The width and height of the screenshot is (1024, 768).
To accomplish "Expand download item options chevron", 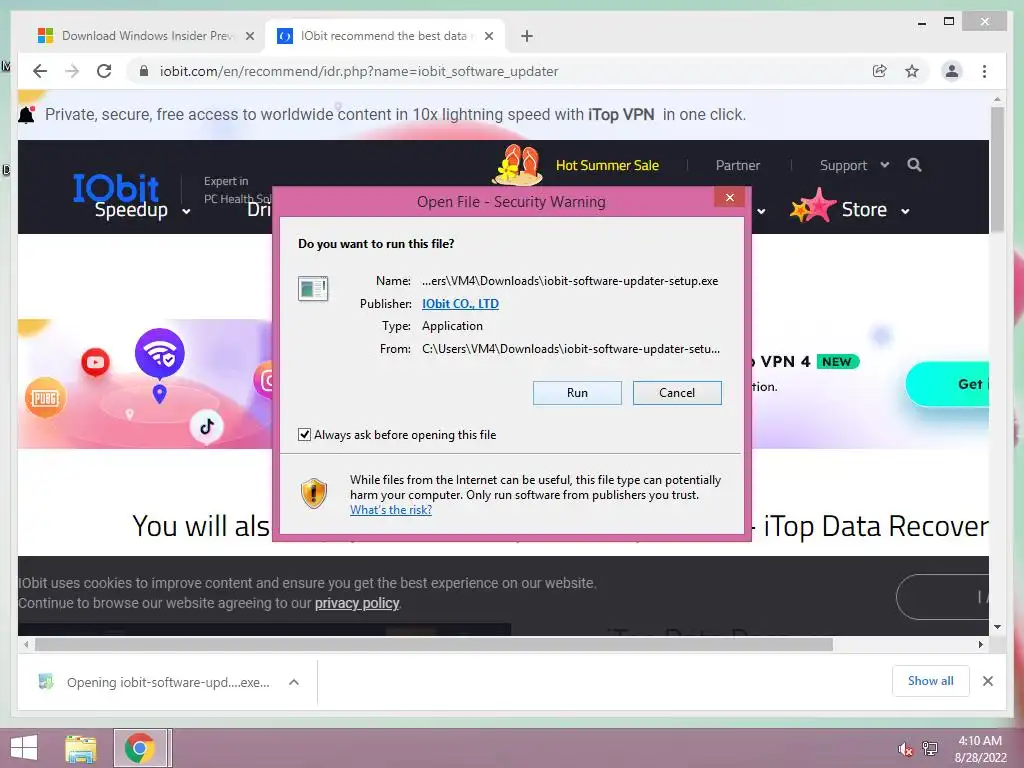I will (294, 682).
